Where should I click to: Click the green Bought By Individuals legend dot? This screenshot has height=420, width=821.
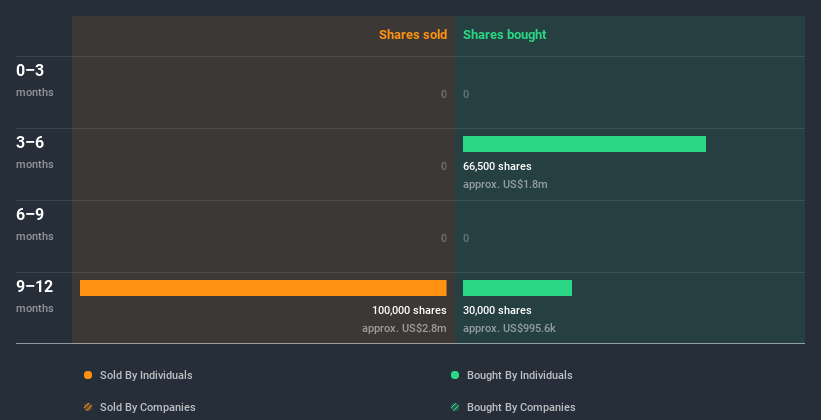[x=455, y=375]
